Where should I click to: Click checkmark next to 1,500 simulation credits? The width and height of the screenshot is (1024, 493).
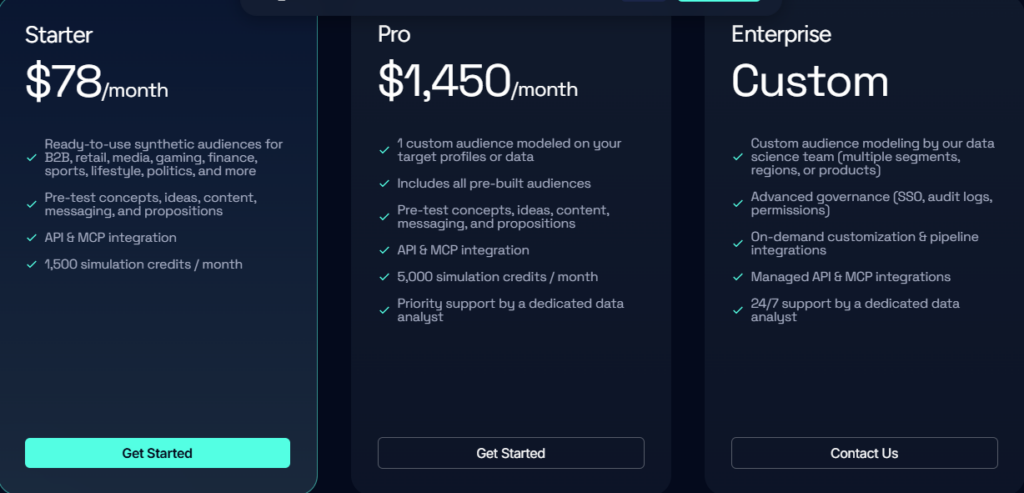click(31, 264)
